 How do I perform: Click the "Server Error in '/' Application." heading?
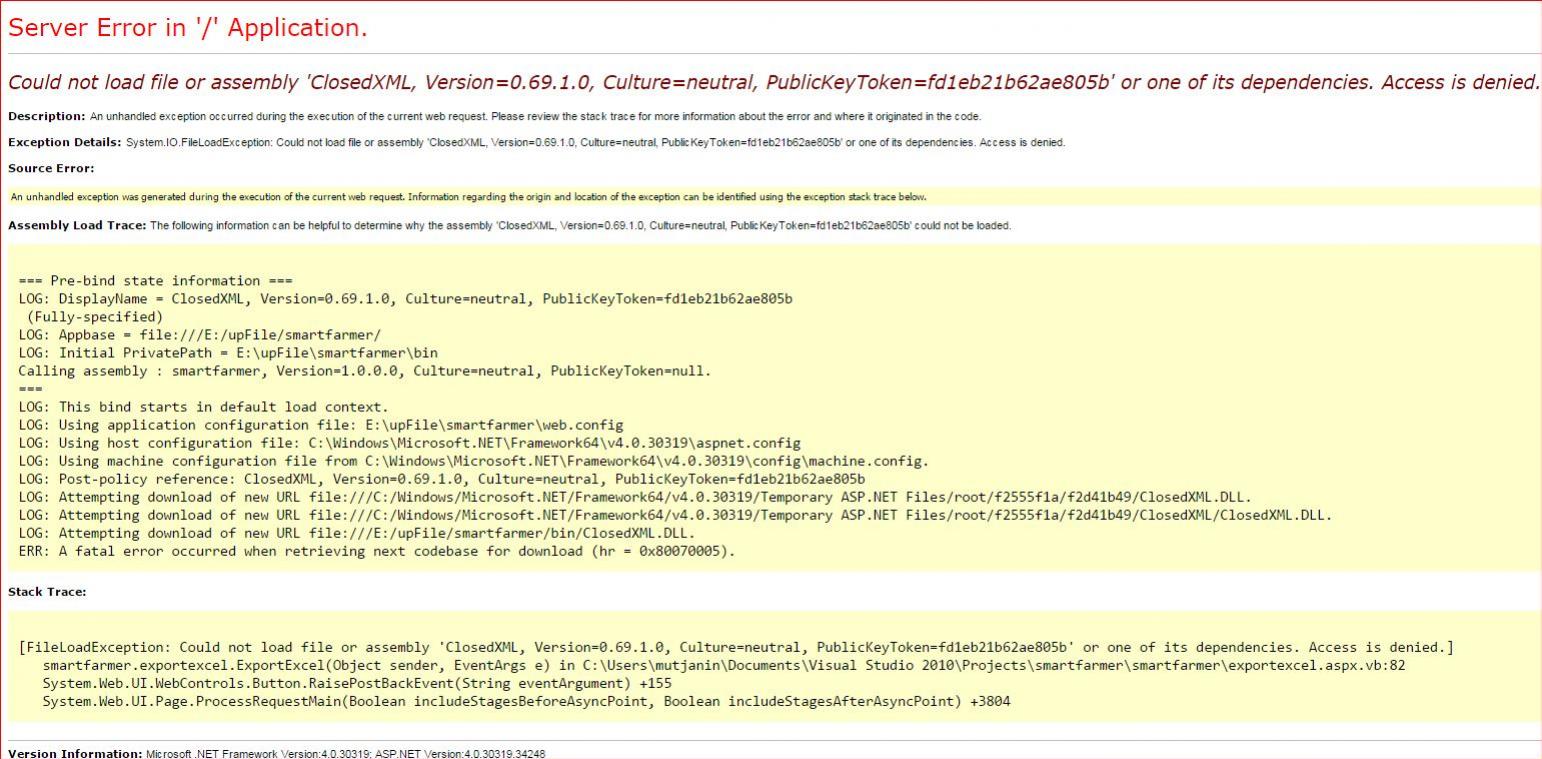[x=188, y=28]
